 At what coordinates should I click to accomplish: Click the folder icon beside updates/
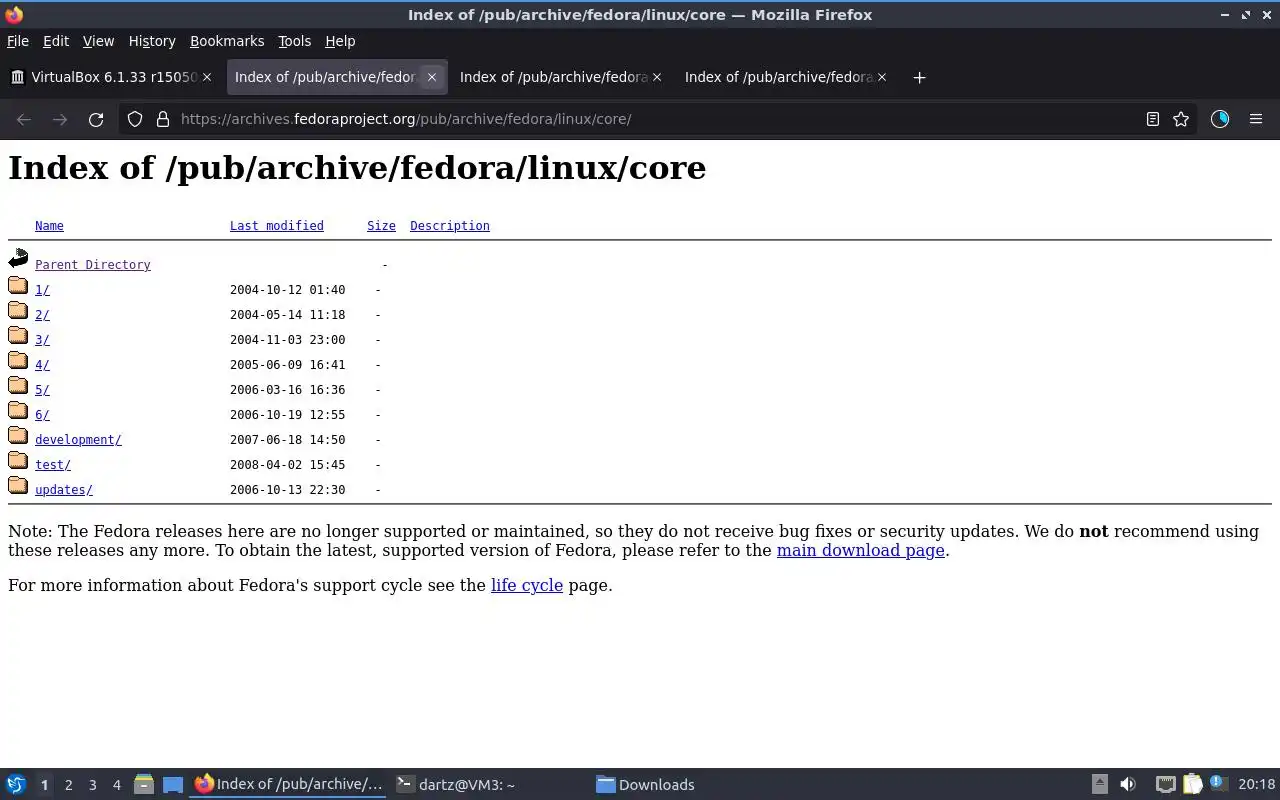(x=18, y=486)
